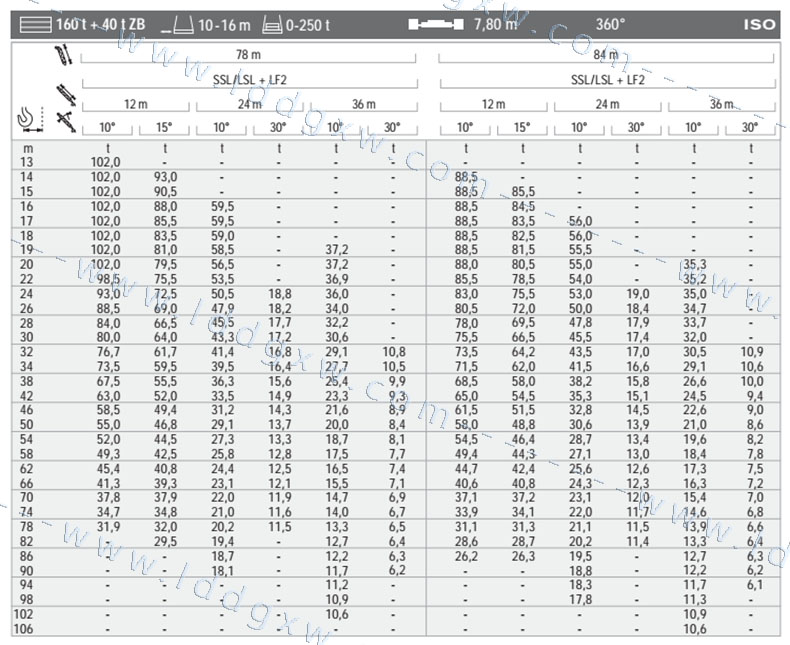
Task: Click 49,4 in the 58 m row
Action: coord(466,454)
